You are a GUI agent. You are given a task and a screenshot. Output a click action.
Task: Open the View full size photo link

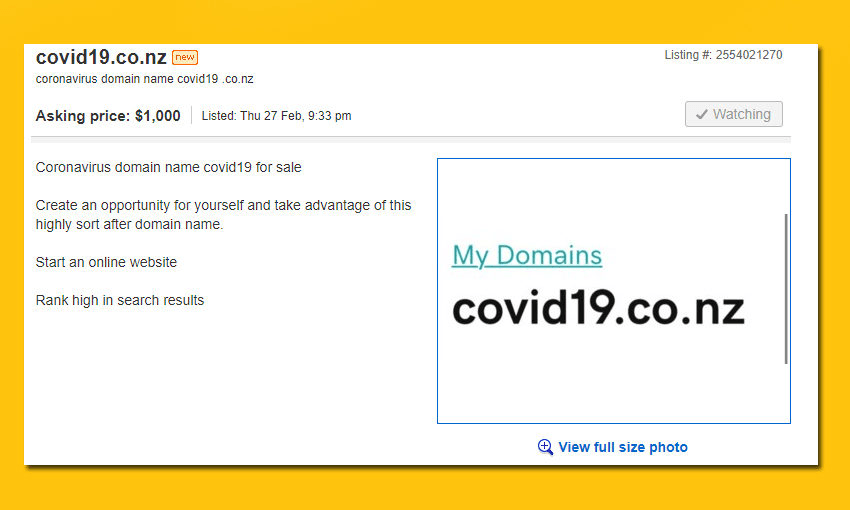(x=622, y=447)
